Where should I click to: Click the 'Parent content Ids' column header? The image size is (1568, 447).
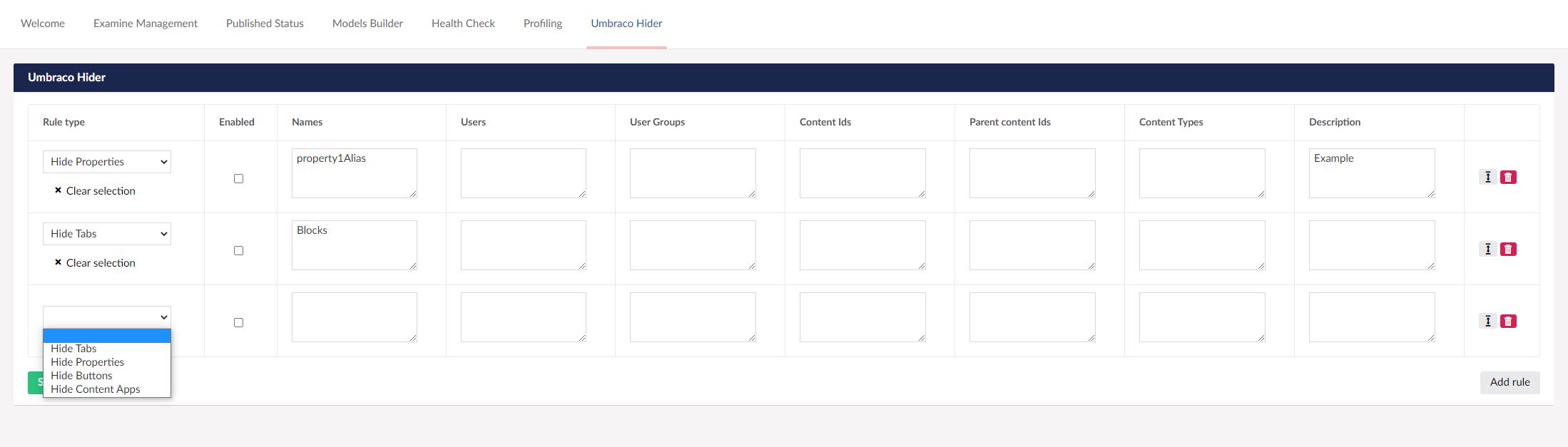click(x=1010, y=122)
